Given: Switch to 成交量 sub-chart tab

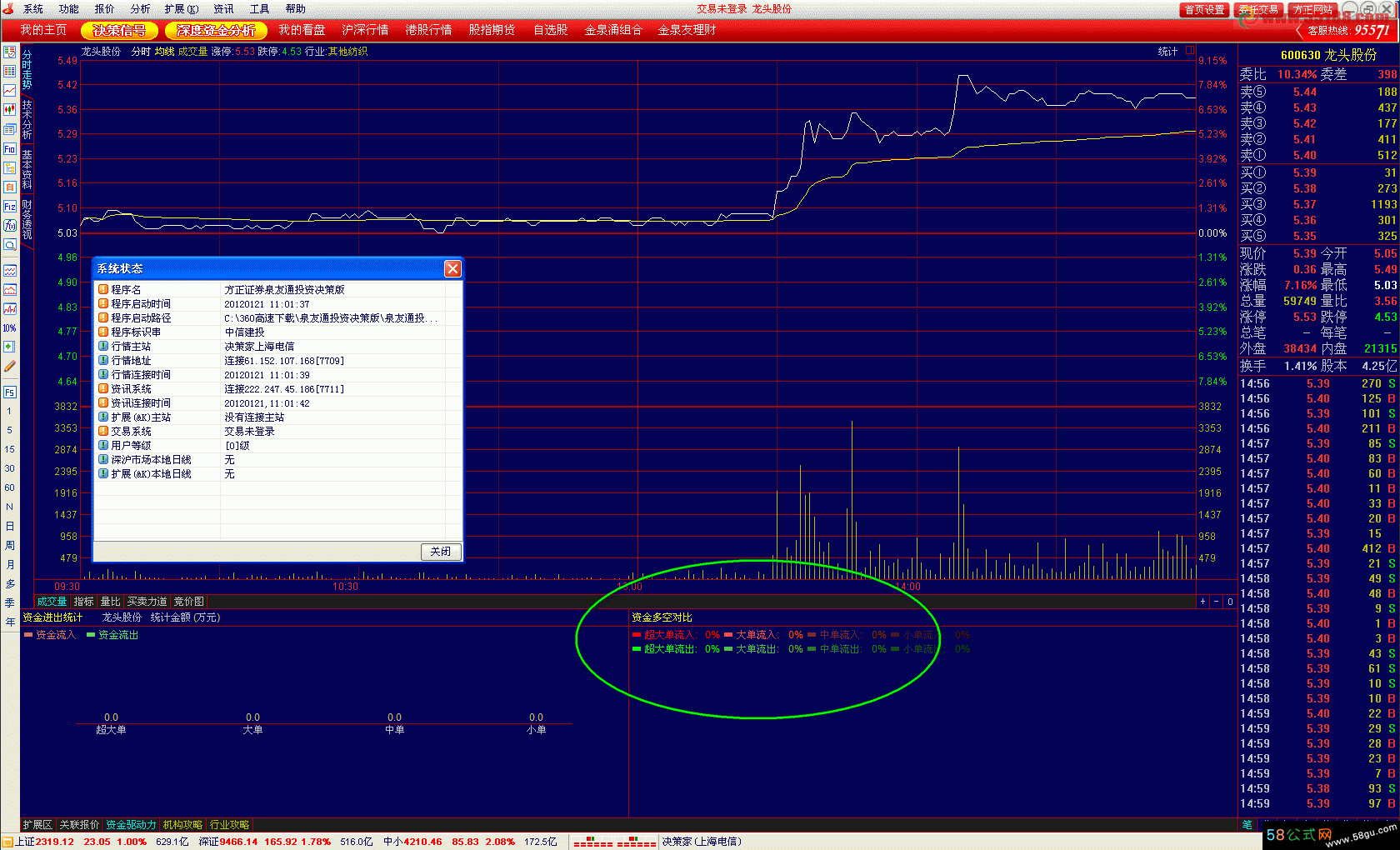Looking at the screenshot, I should pos(52,602).
